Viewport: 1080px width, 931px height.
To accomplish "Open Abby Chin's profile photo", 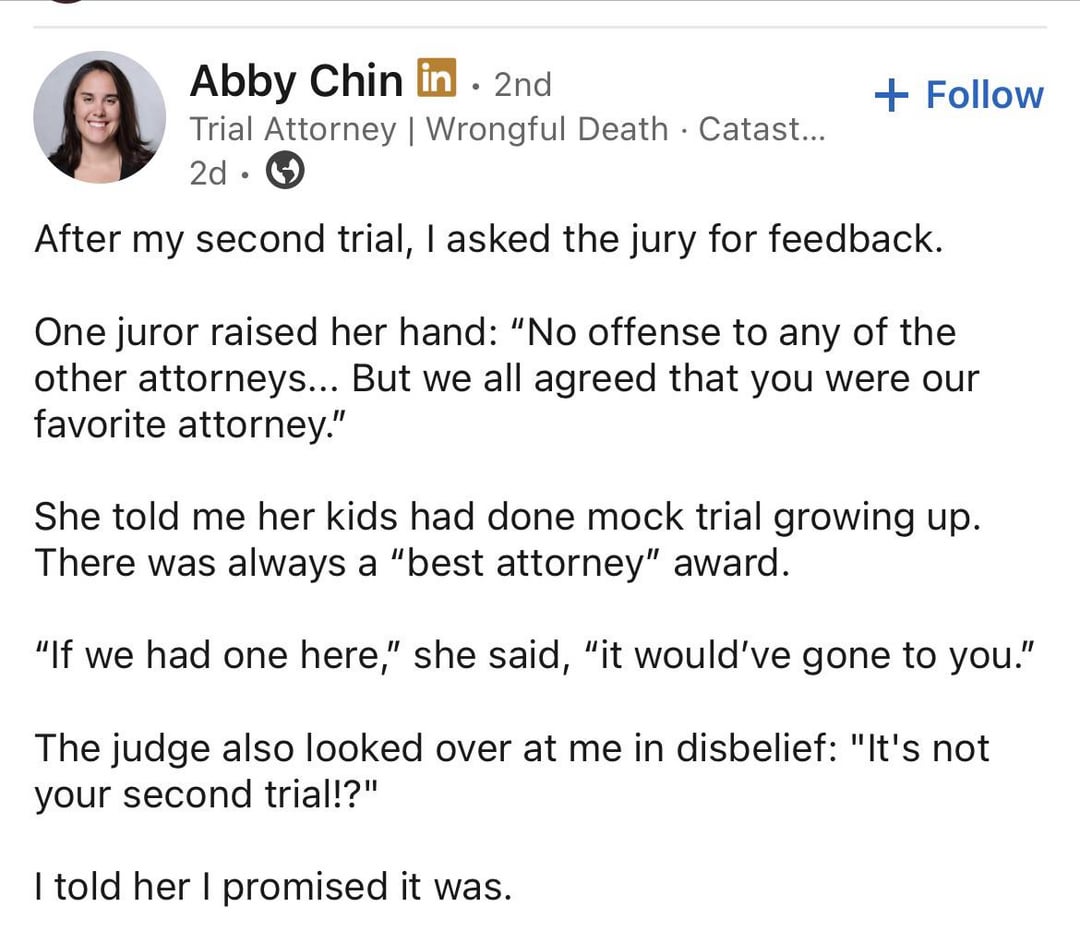I will (x=99, y=117).
